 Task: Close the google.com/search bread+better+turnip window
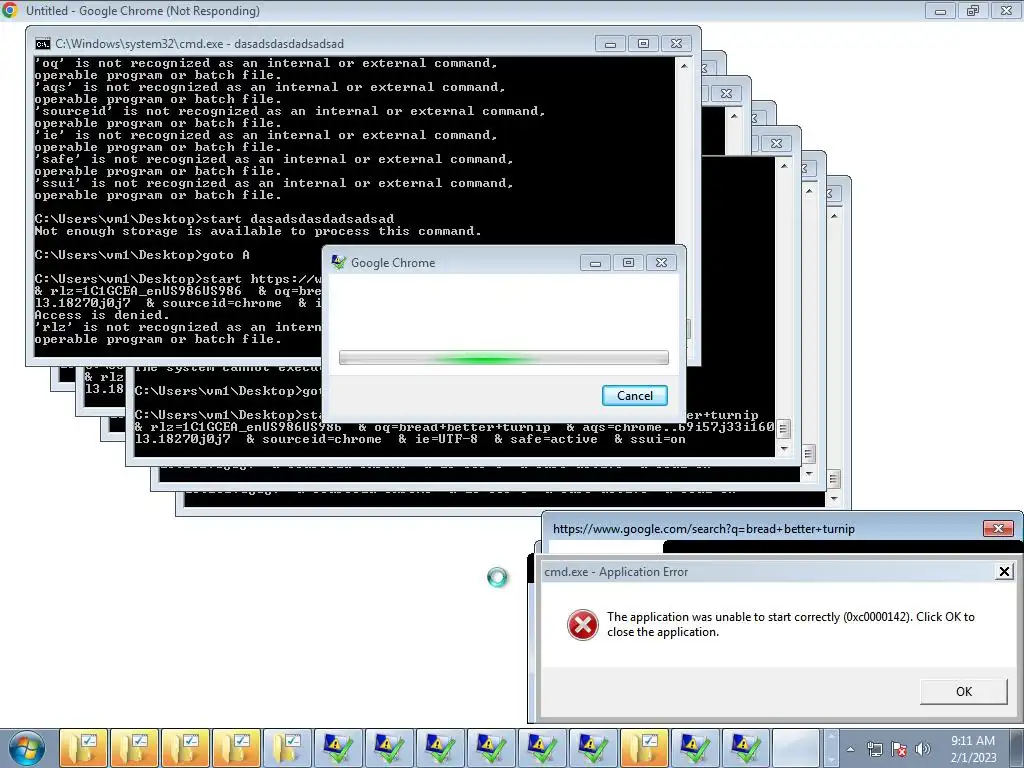point(998,528)
